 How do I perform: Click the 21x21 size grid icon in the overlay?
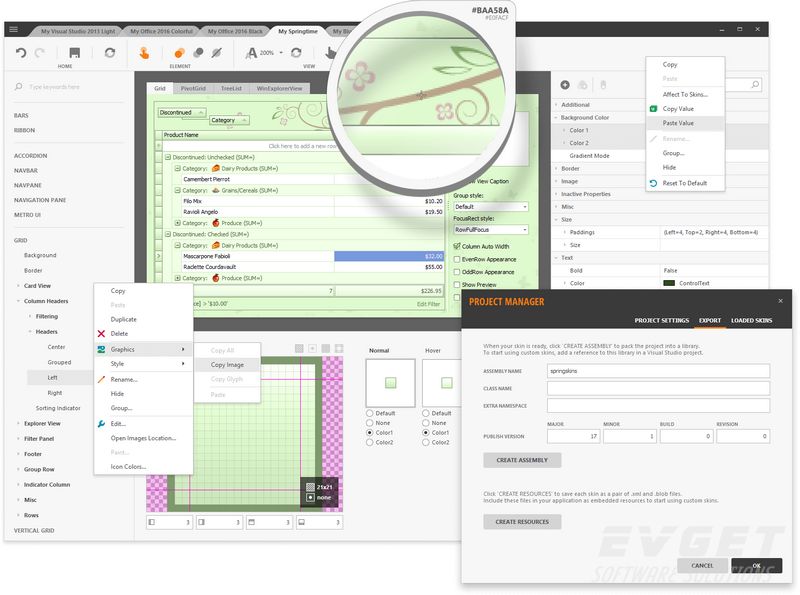[x=310, y=487]
